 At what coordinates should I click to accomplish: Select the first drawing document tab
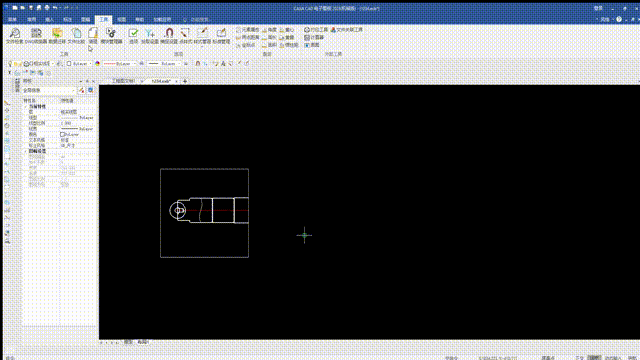[x=124, y=81]
